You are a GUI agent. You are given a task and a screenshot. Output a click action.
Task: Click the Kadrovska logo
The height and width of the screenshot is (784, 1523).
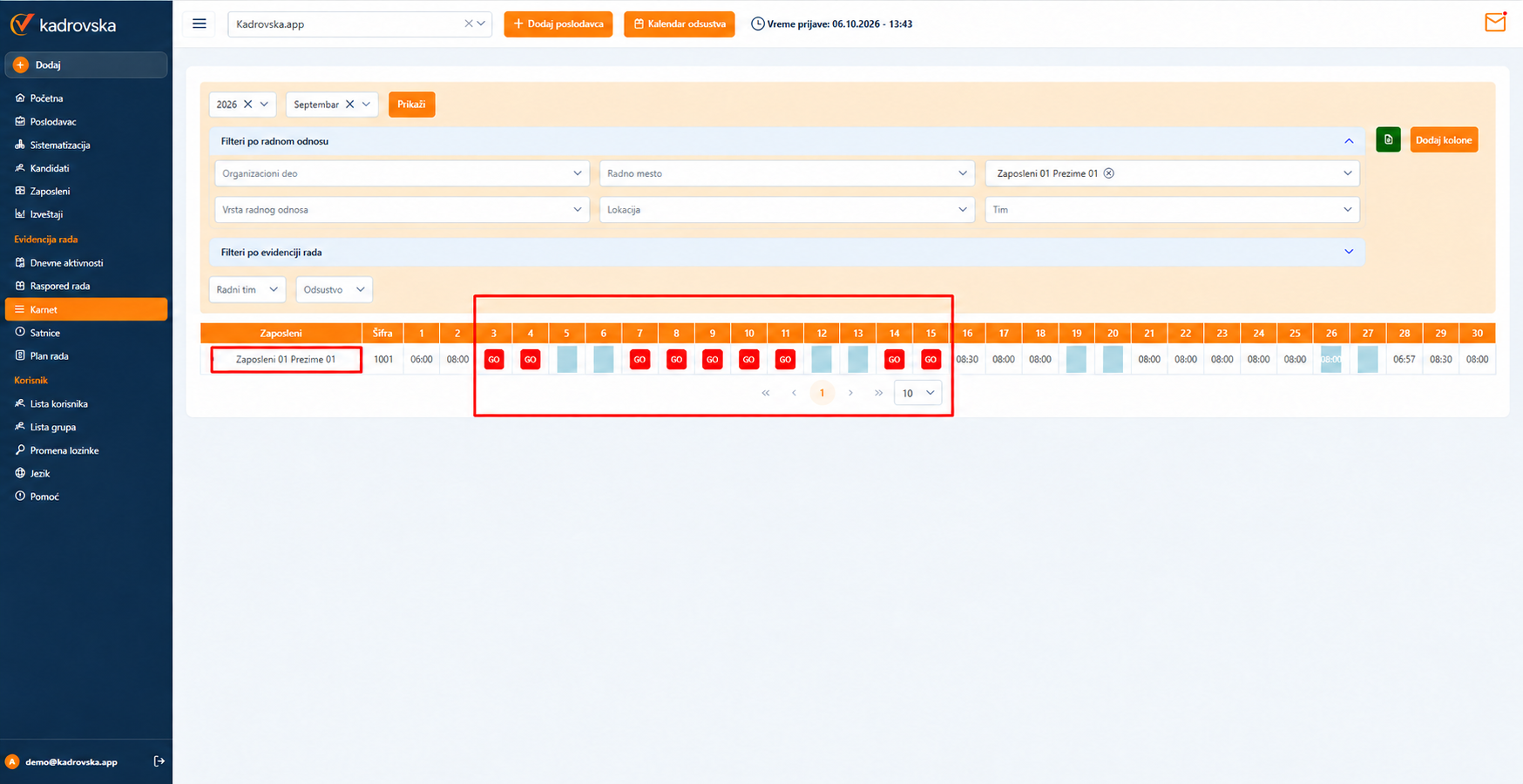(63, 24)
